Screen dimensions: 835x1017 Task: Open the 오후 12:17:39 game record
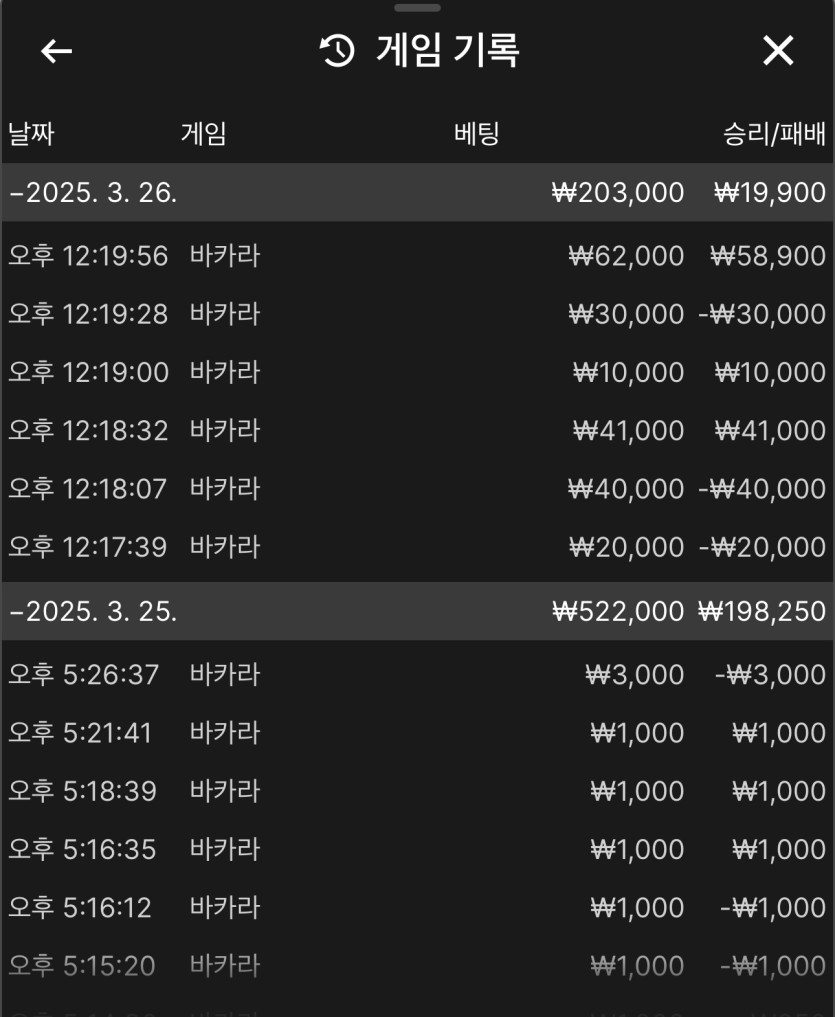point(417,547)
